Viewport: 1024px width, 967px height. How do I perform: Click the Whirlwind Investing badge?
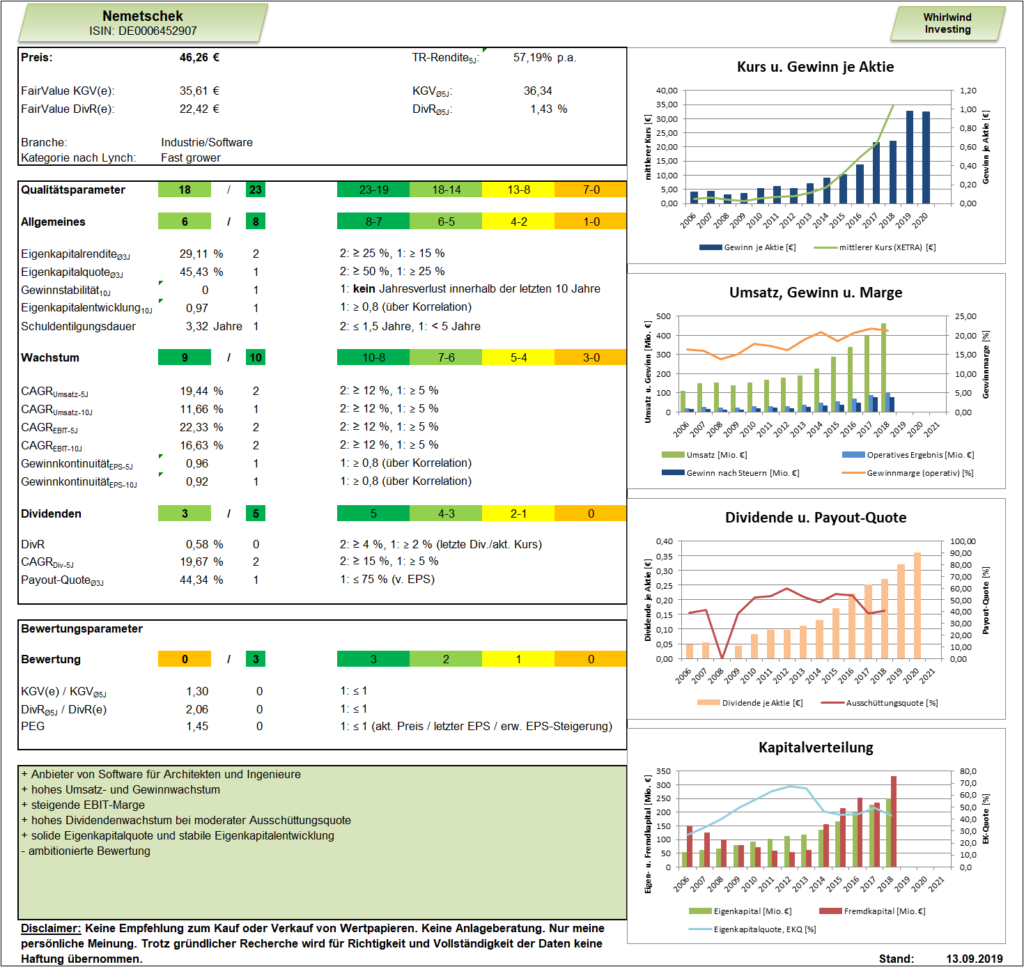[x=948, y=24]
